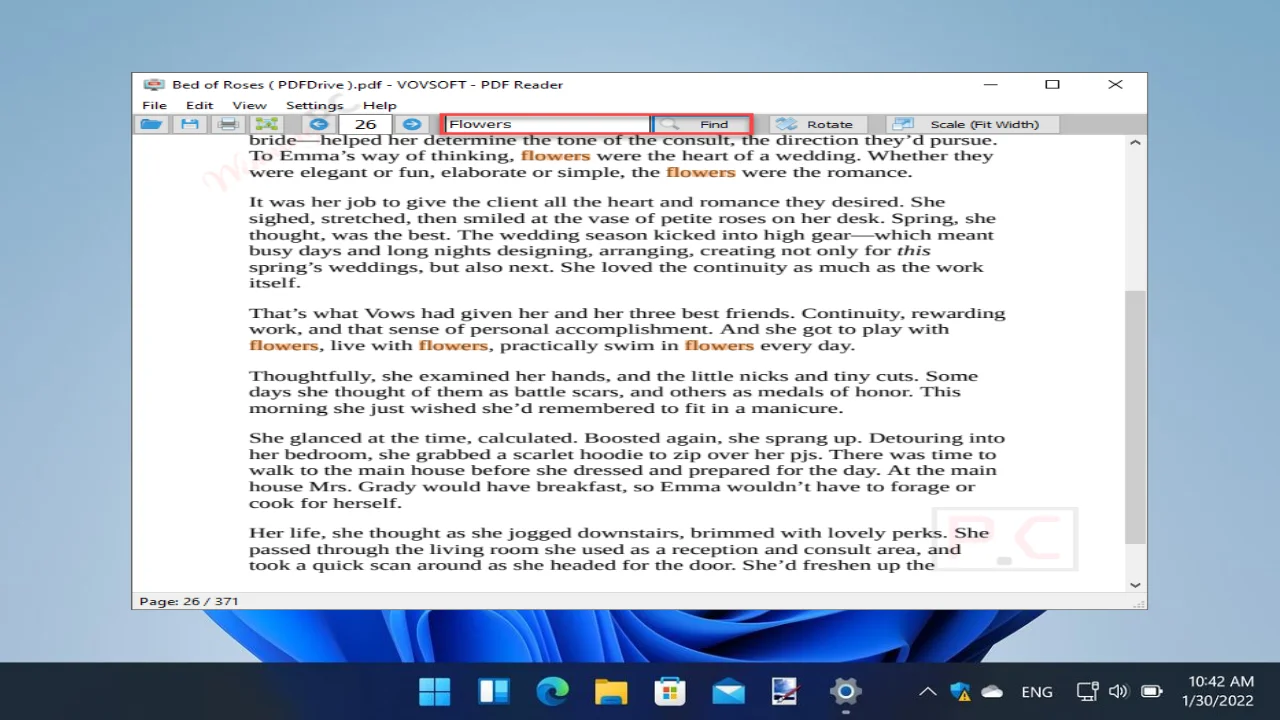Open the Settings menu

pos(314,105)
